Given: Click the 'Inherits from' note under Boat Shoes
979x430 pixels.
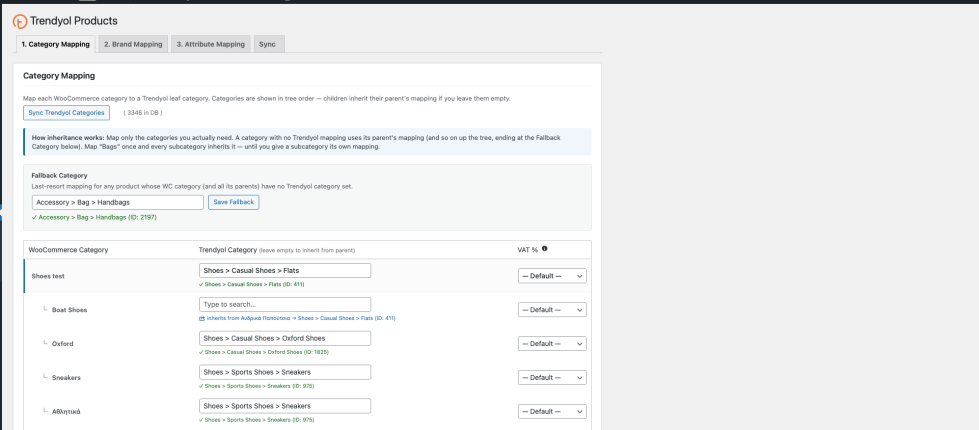Looking at the screenshot, I should 297,318.
